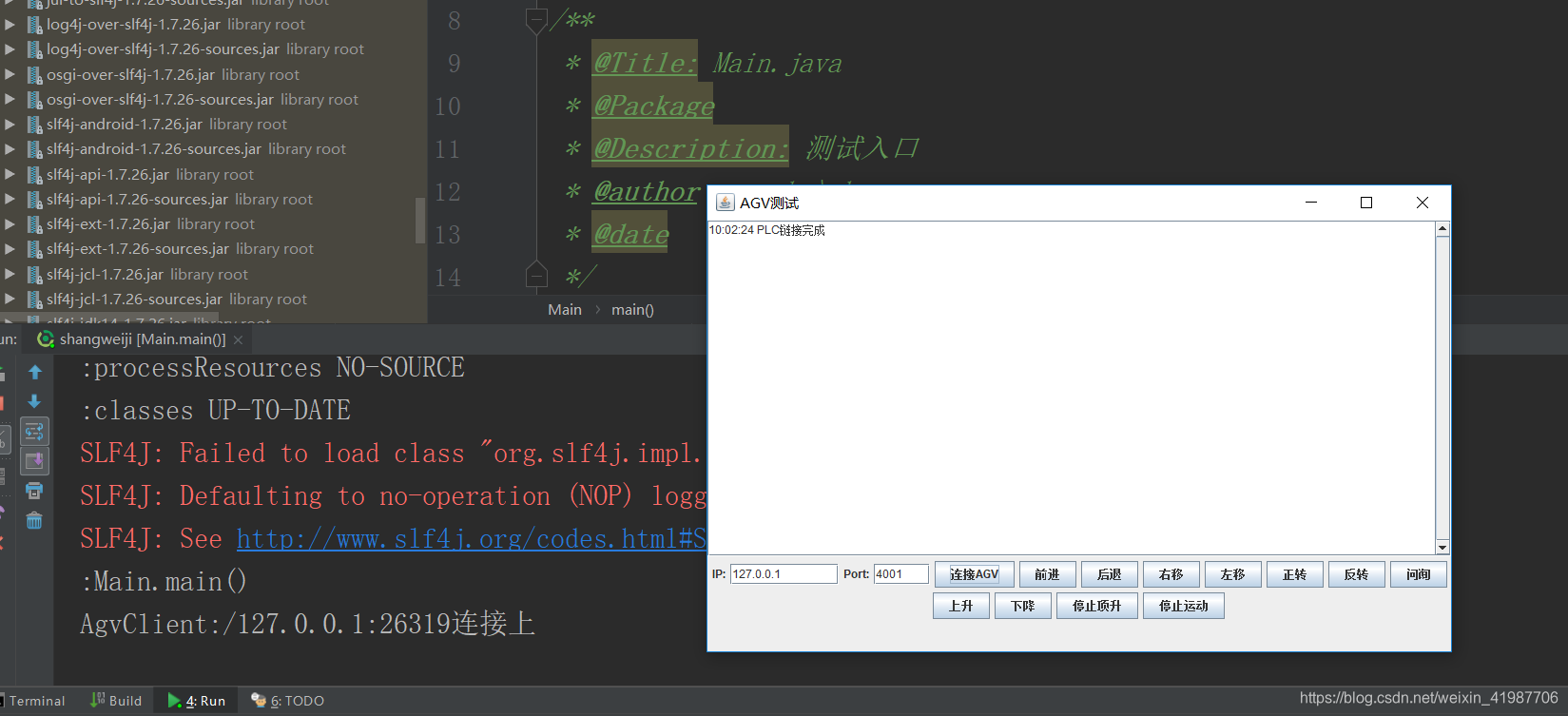This screenshot has width=1568, height=716.
Task: Click the 左移 button
Action: 1233,574
